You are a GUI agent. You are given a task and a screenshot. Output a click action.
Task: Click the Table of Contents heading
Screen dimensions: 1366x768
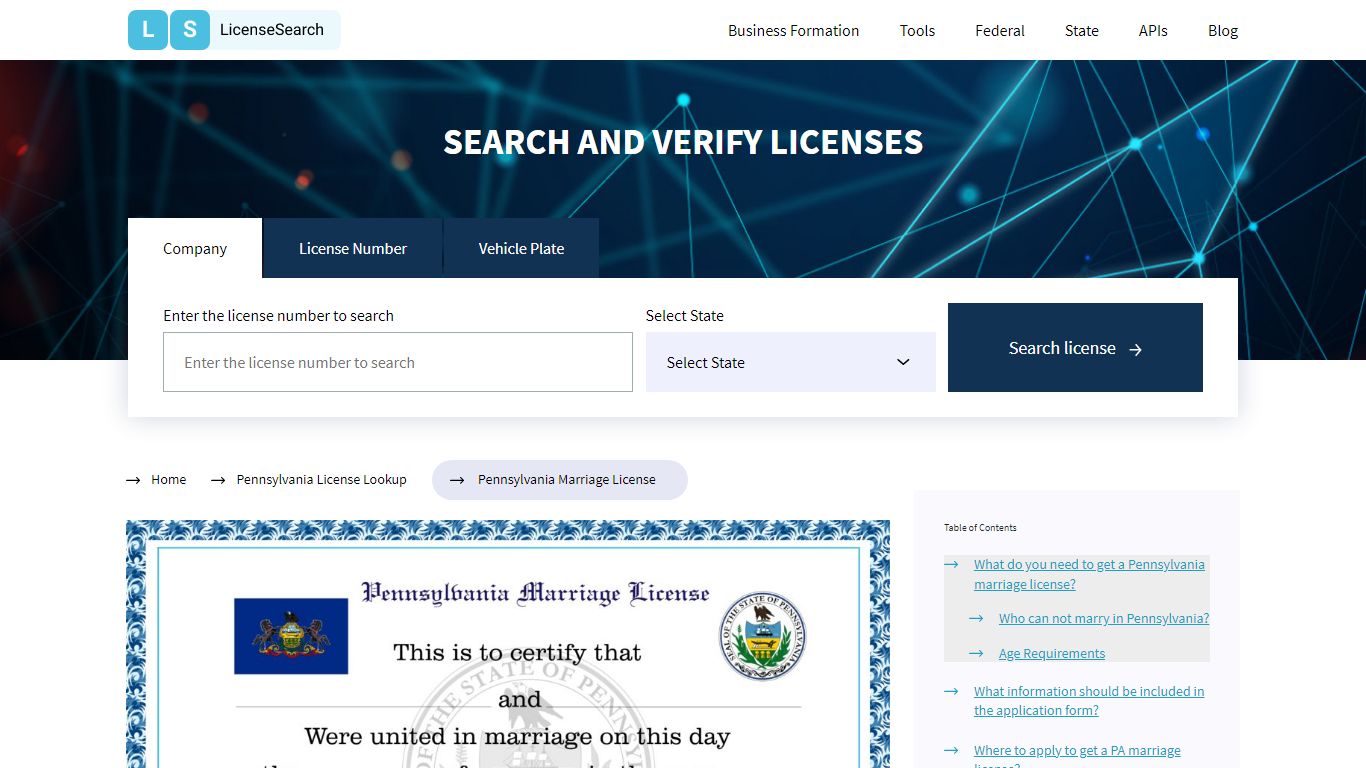[x=980, y=528]
